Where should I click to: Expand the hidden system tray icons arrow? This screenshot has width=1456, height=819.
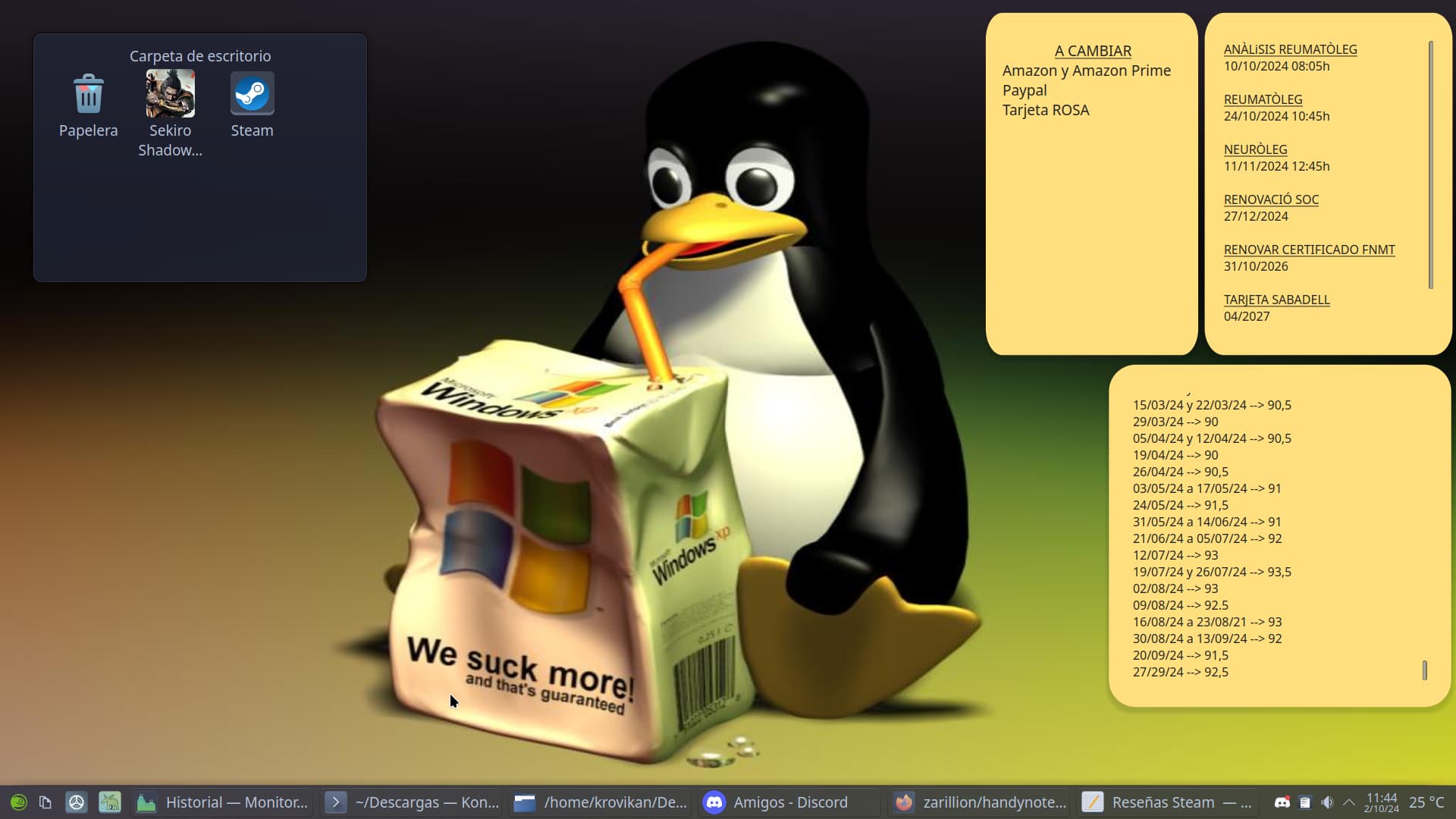click(x=1349, y=802)
